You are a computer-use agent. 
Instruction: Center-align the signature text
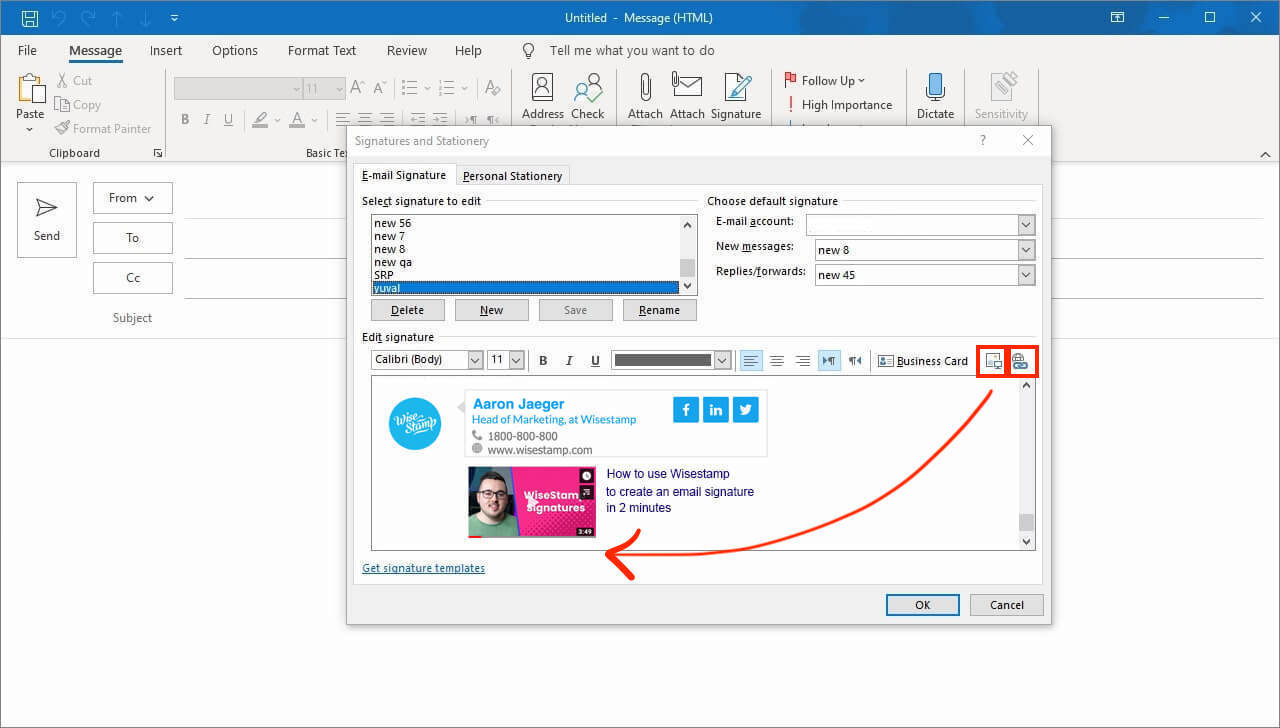coord(777,360)
